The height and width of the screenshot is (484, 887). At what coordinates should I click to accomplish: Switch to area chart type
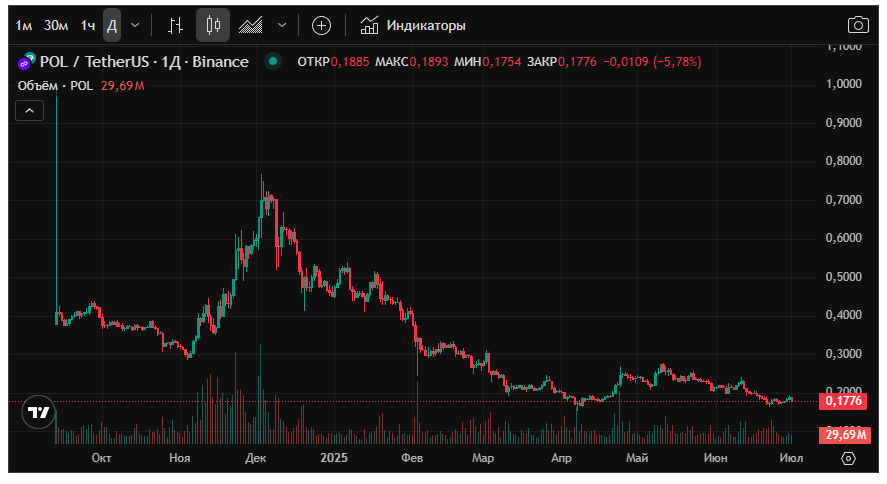(250, 25)
